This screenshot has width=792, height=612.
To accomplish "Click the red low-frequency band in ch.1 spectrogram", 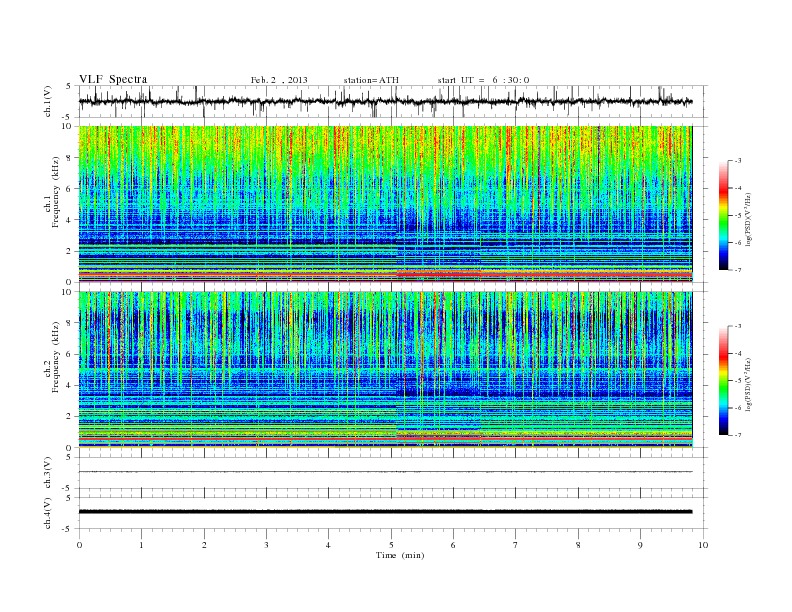I will 385,274.
